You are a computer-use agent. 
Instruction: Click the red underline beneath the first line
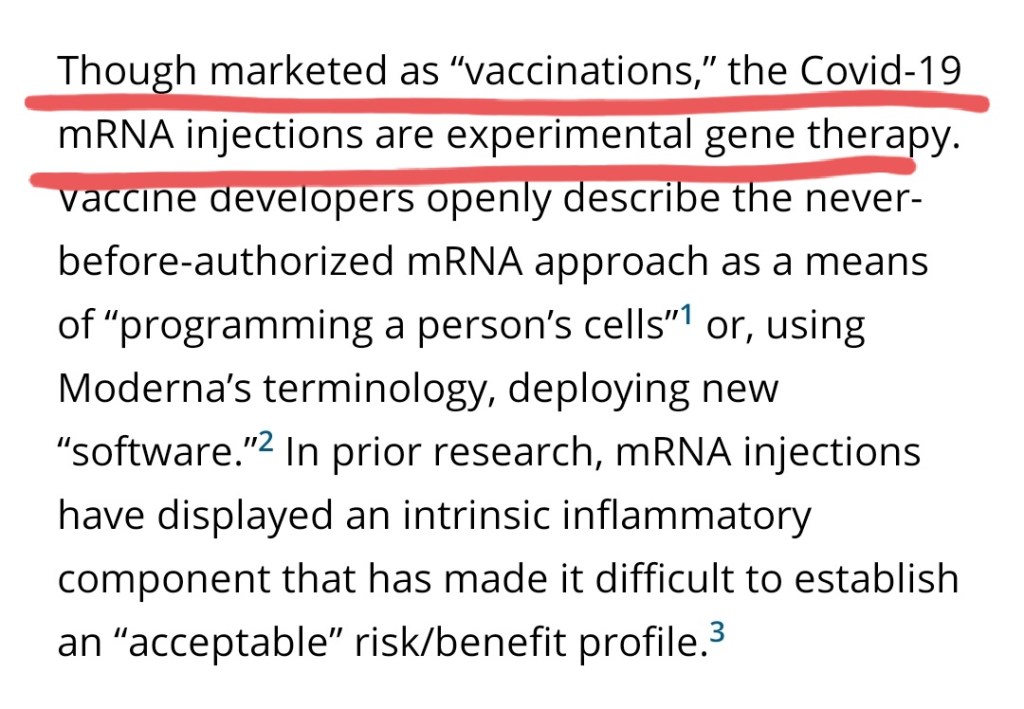500,102
